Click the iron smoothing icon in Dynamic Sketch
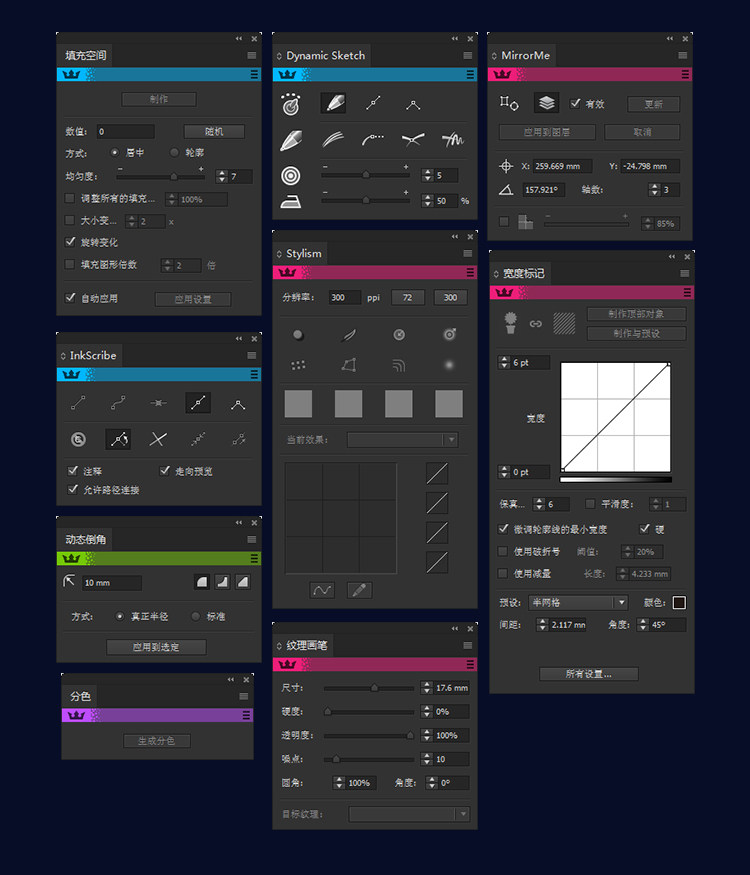 coord(291,201)
